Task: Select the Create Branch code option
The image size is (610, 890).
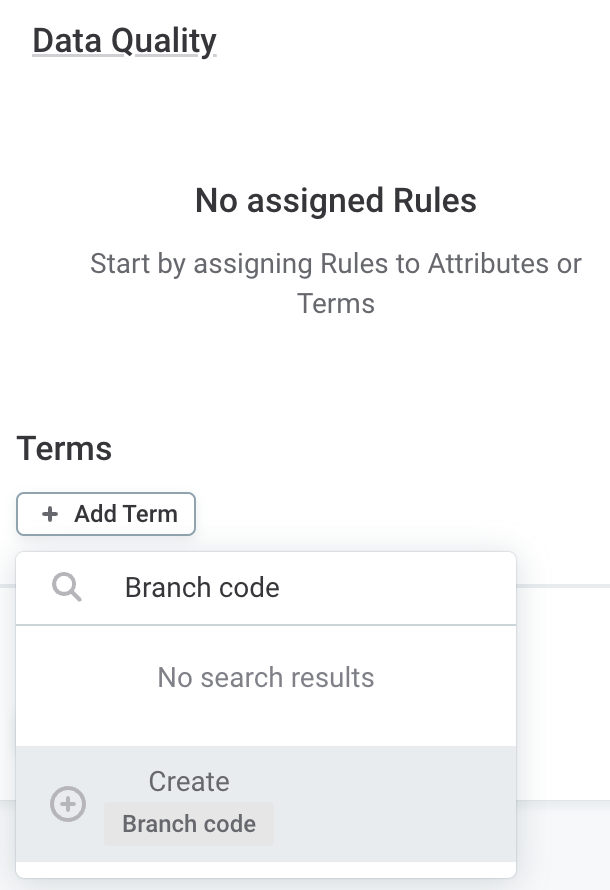Action: pyautogui.click(x=266, y=803)
